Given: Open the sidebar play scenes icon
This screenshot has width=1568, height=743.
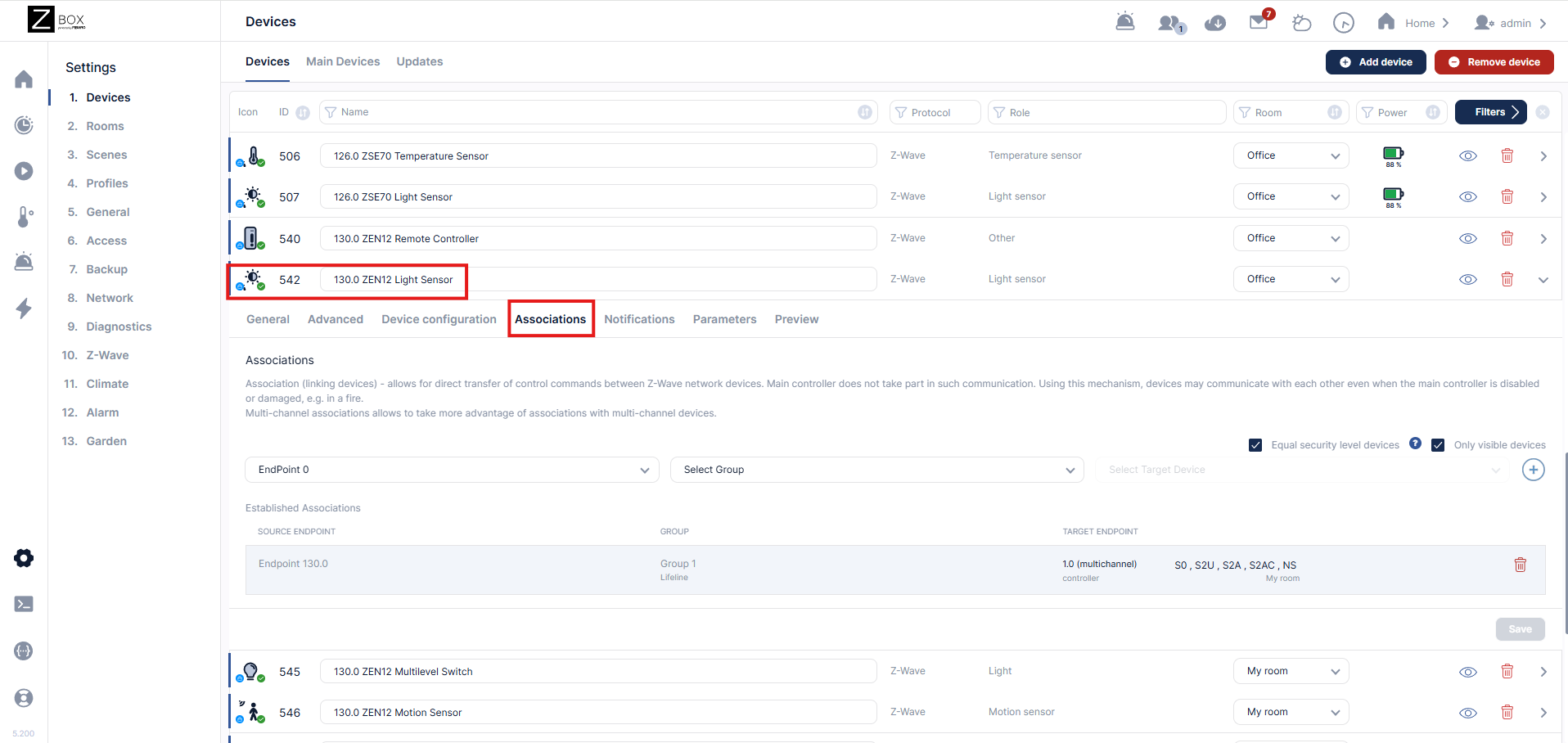Looking at the screenshot, I should [24, 171].
